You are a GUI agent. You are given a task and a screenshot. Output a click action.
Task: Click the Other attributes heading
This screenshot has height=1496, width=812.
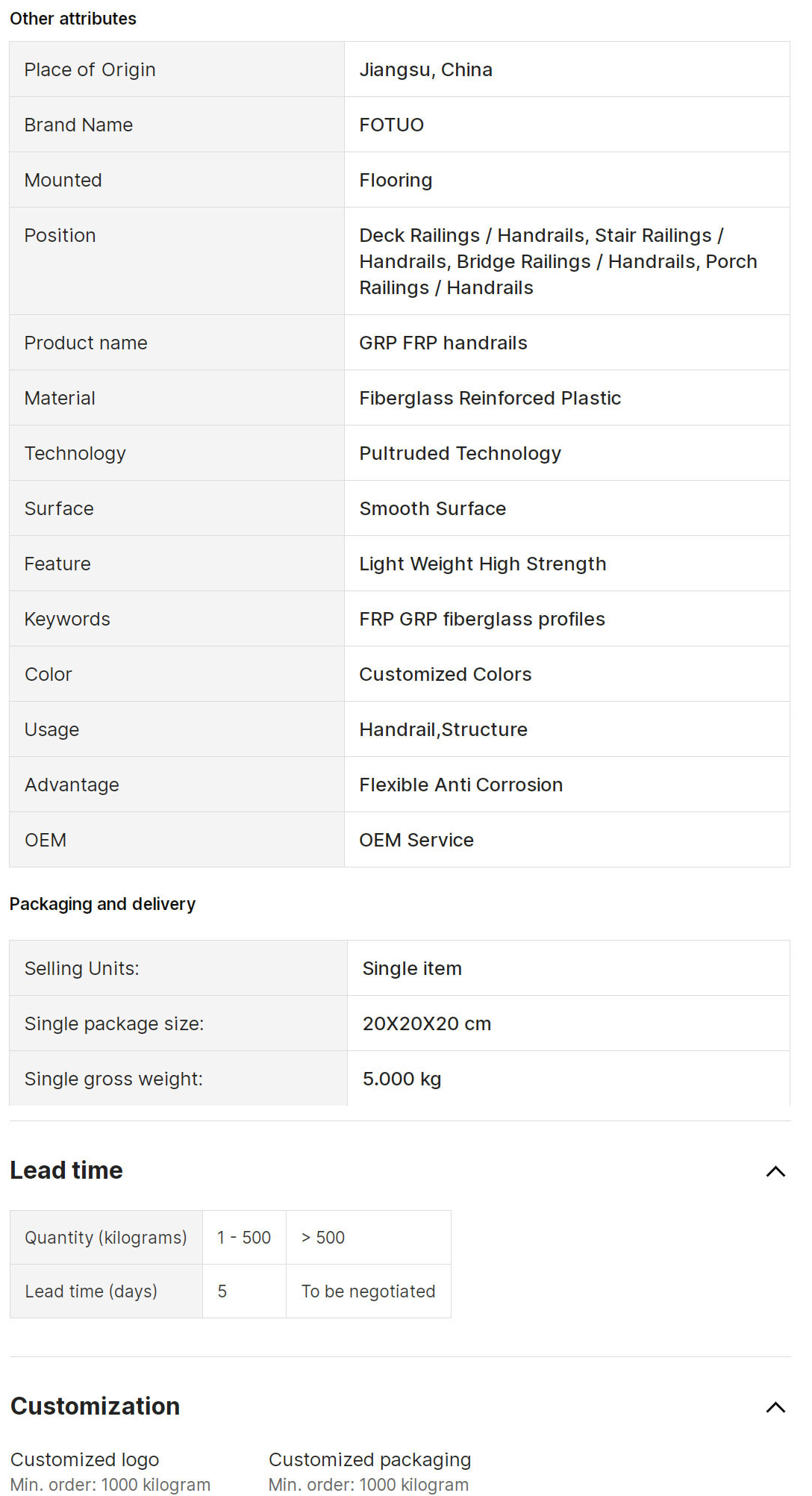click(73, 19)
